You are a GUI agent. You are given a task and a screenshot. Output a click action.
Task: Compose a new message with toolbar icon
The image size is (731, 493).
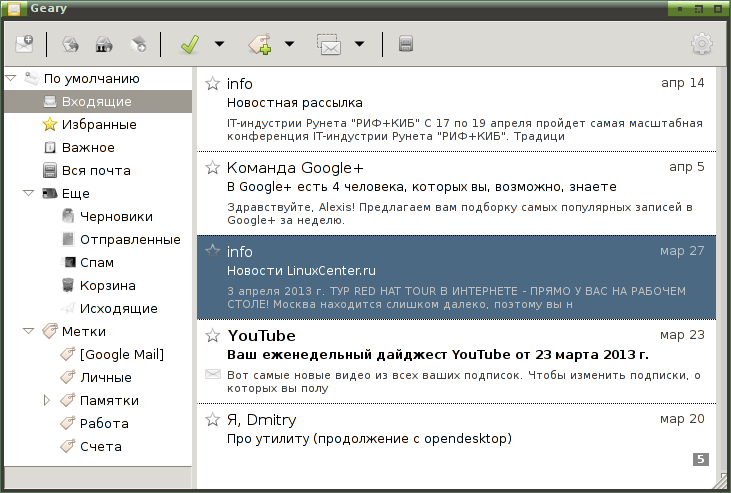coord(24,44)
